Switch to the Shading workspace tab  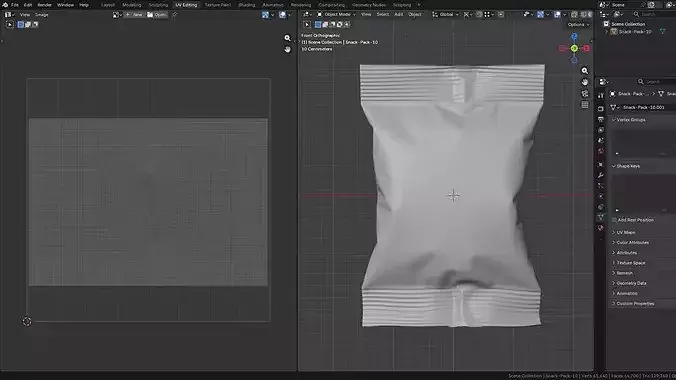(x=247, y=5)
